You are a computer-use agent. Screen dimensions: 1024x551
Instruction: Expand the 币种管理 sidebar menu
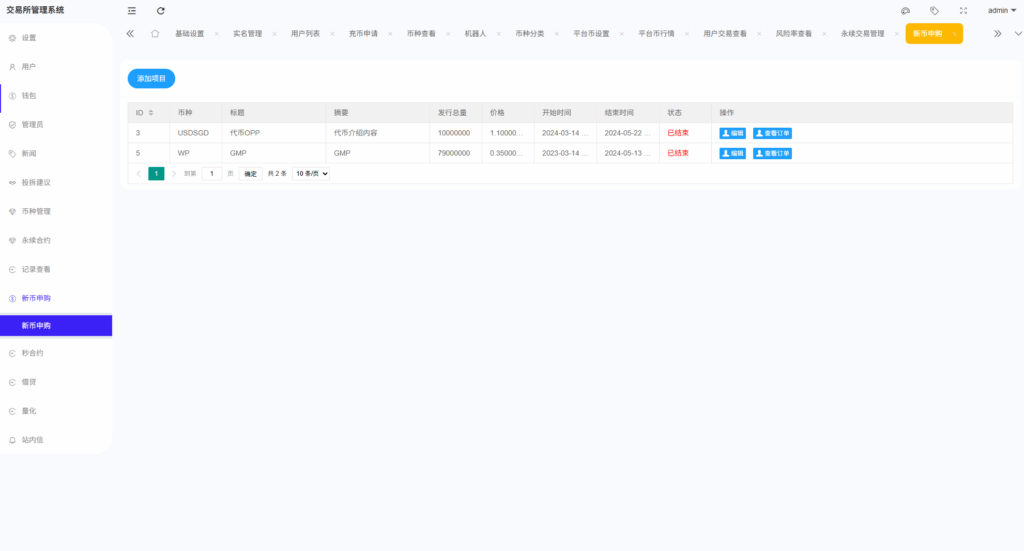click(36, 212)
